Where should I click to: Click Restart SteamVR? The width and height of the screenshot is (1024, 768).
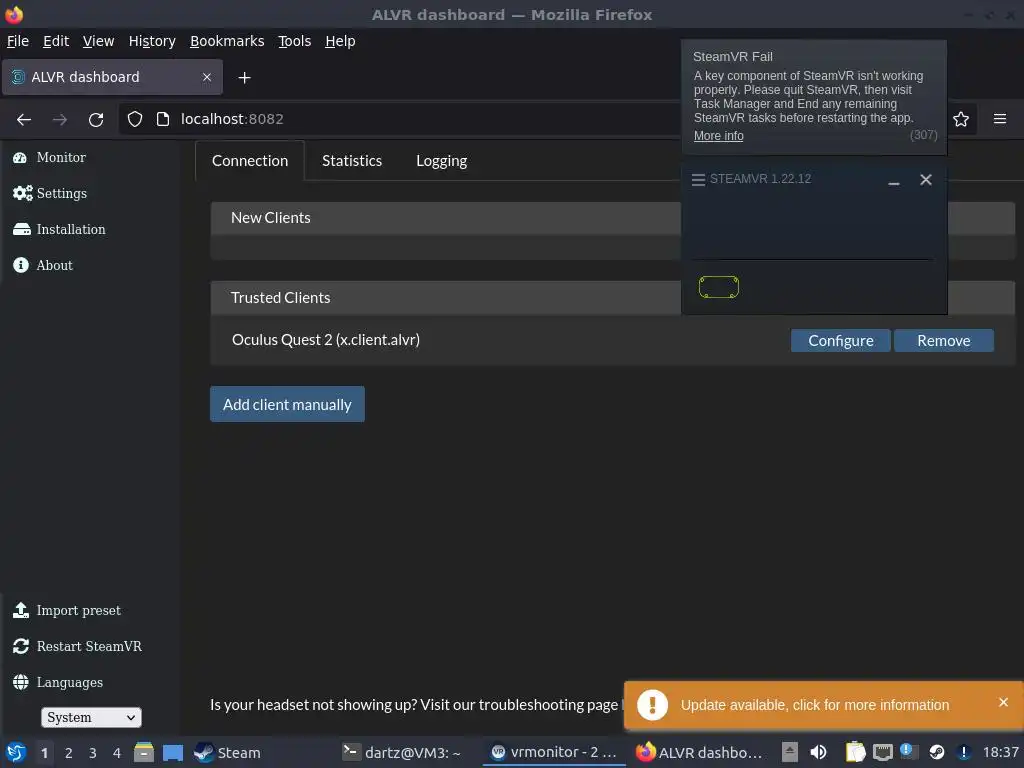pyautogui.click(x=77, y=646)
